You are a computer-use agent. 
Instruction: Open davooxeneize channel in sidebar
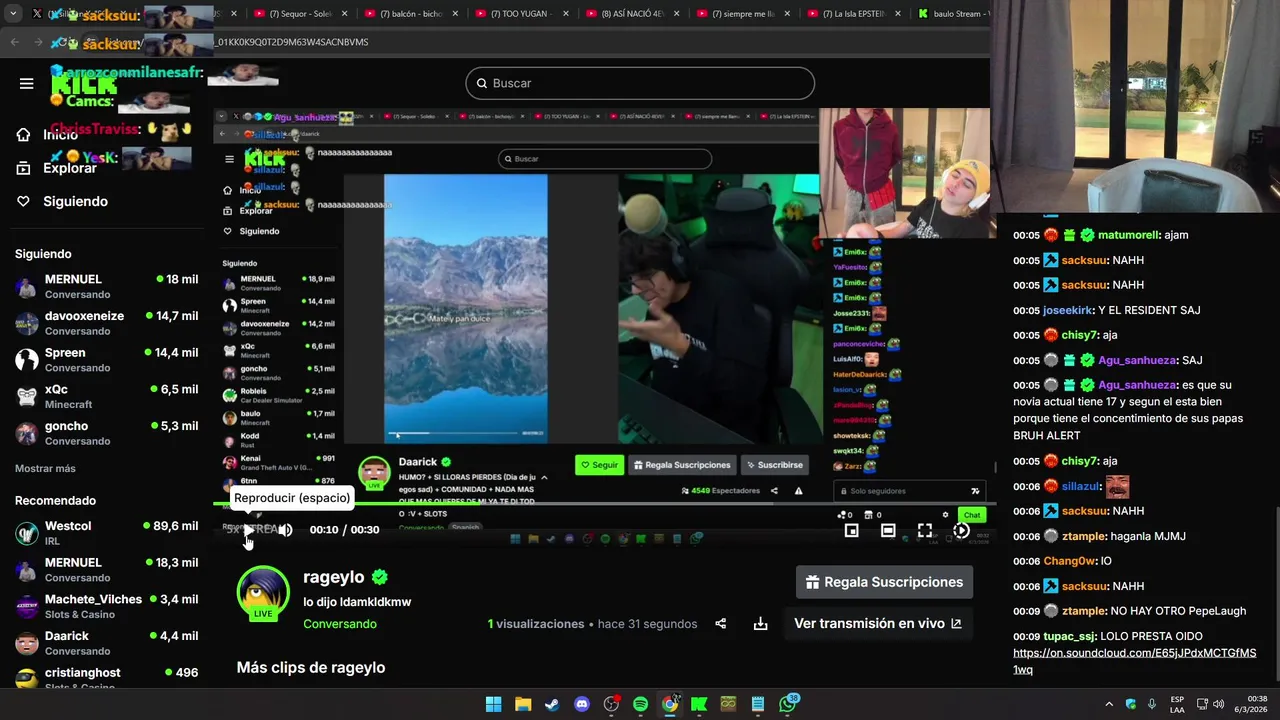point(106,323)
